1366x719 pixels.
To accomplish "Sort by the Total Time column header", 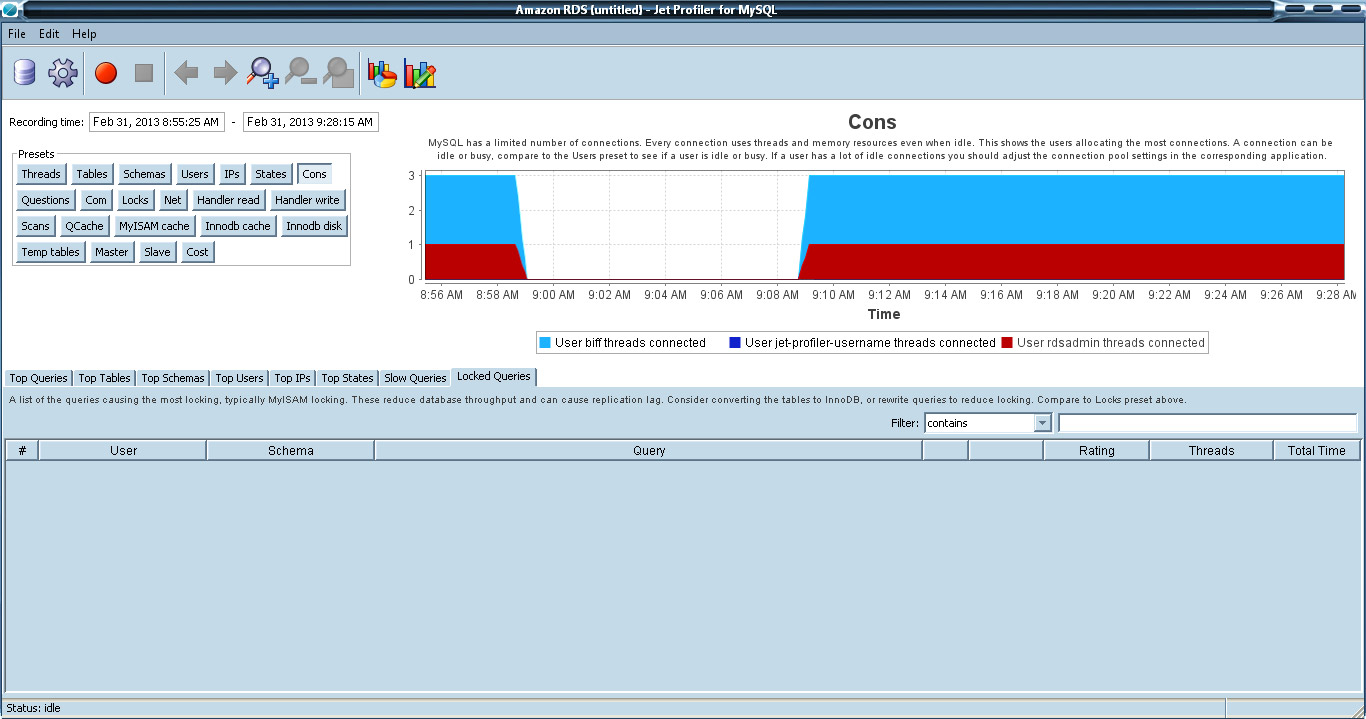I will coord(1317,451).
